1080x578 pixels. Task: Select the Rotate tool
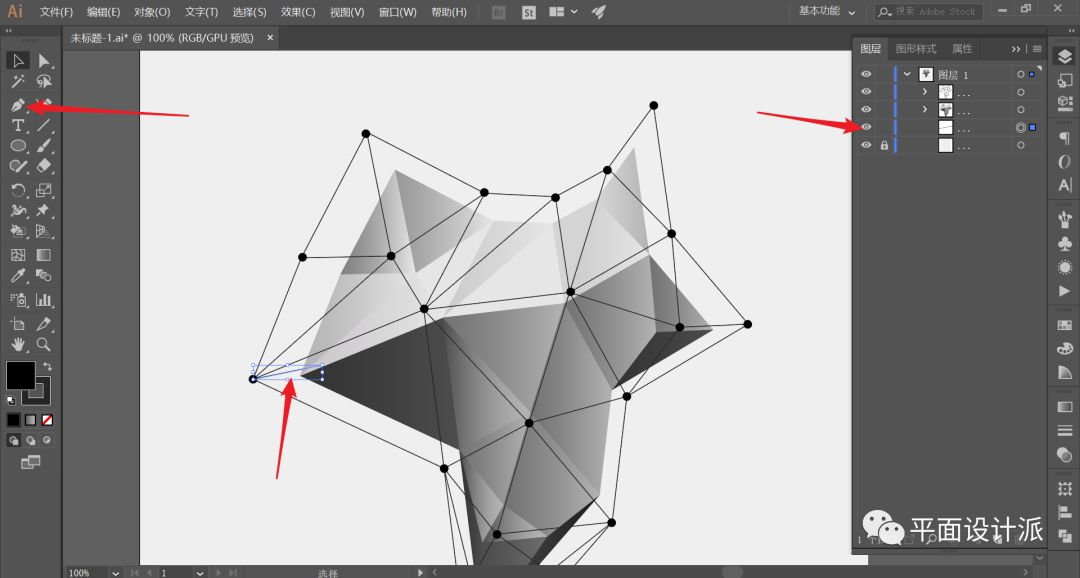[18, 190]
